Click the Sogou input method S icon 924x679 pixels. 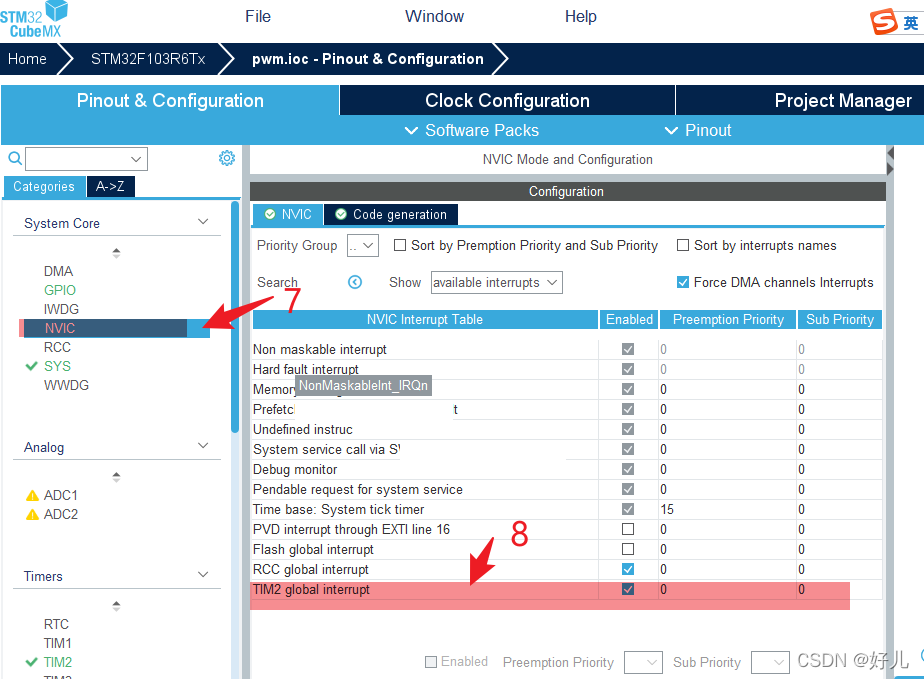point(884,22)
